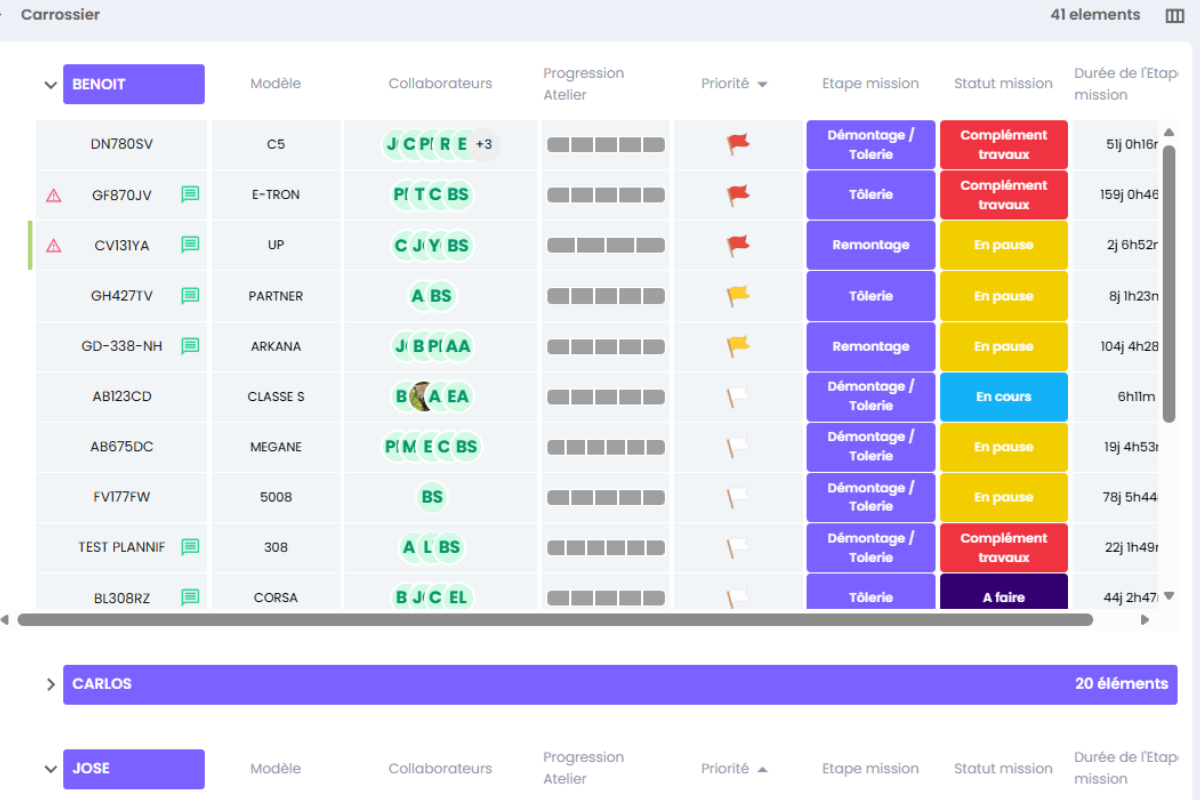Click the En cours status for AB123CD
This screenshot has height=800, width=1200.
[1004, 397]
